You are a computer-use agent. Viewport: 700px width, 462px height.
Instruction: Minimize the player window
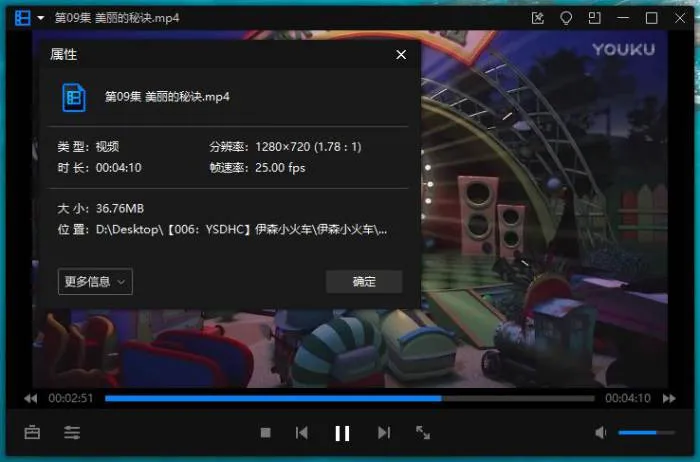coord(623,18)
